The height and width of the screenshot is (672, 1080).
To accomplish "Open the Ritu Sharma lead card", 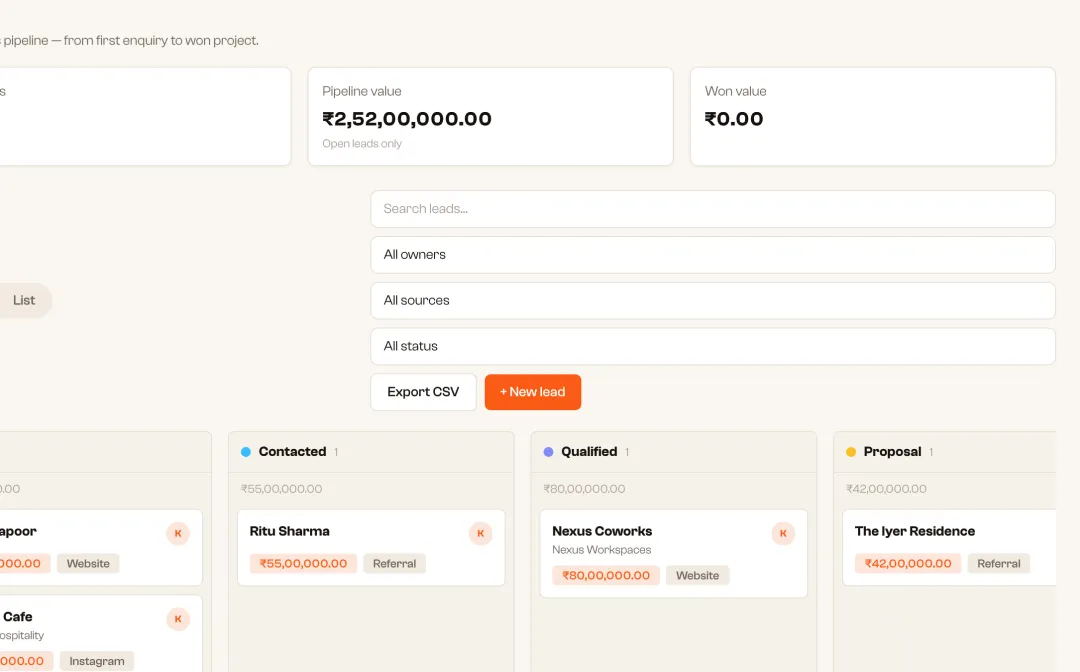I will [x=371, y=547].
